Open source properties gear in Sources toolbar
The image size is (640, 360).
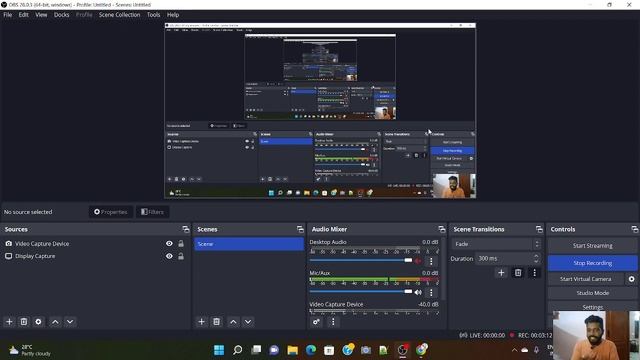coord(38,322)
